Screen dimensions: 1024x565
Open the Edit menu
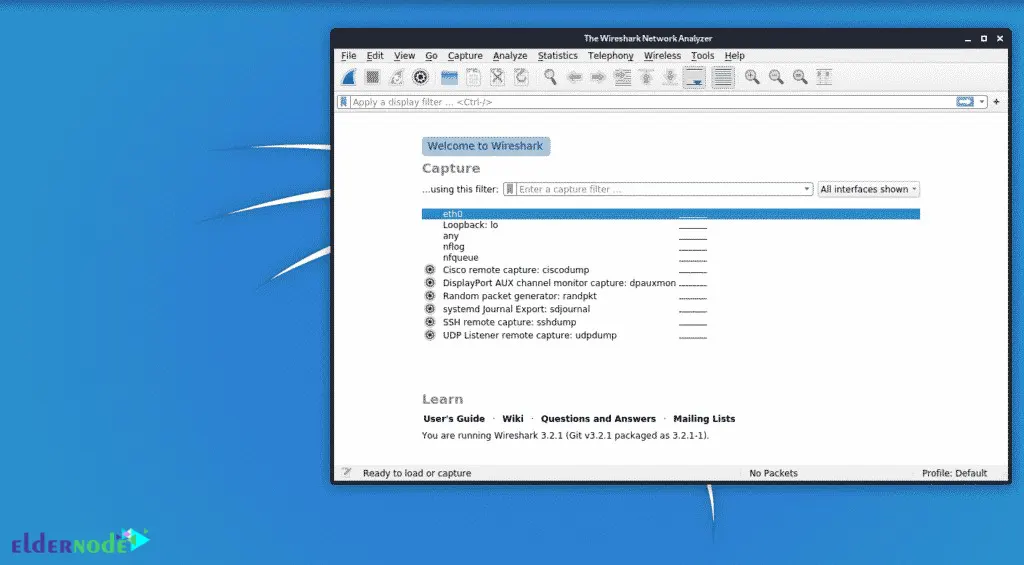coord(375,56)
